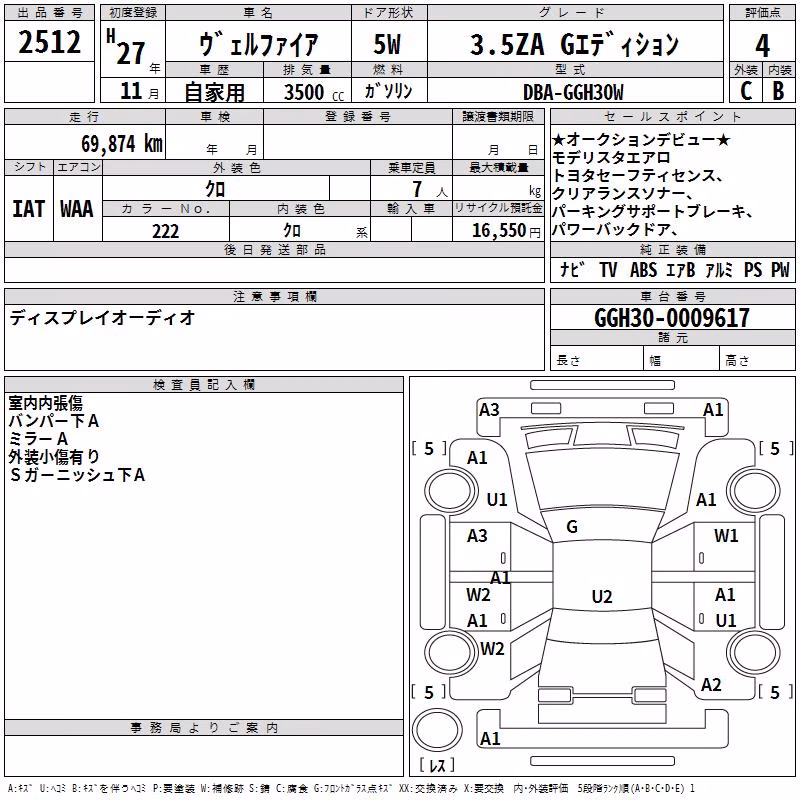Click the ディスプレイオーディオ note text
The height and width of the screenshot is (800, 800).
[x=102, y=318]
